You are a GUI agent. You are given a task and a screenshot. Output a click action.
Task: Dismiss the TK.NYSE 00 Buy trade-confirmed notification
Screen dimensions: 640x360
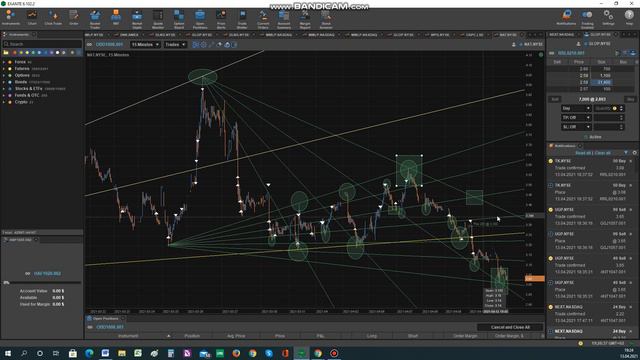[x=631, y=161]
